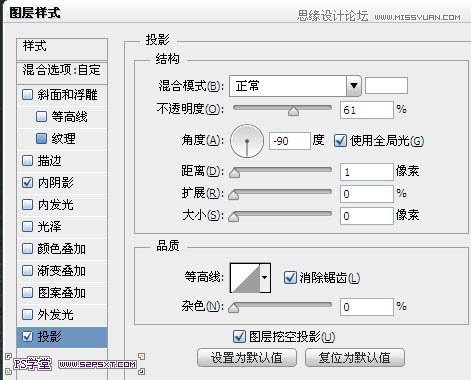Toggle the 纹理 checkbox

(x=41, y=138)
